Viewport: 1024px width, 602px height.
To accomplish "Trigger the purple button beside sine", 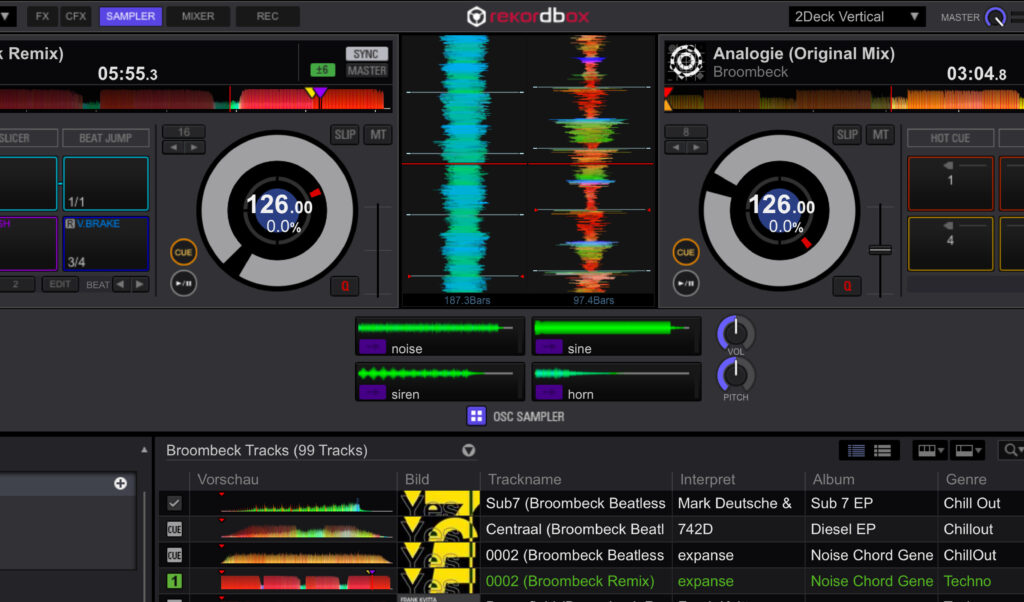I will 549,347.
